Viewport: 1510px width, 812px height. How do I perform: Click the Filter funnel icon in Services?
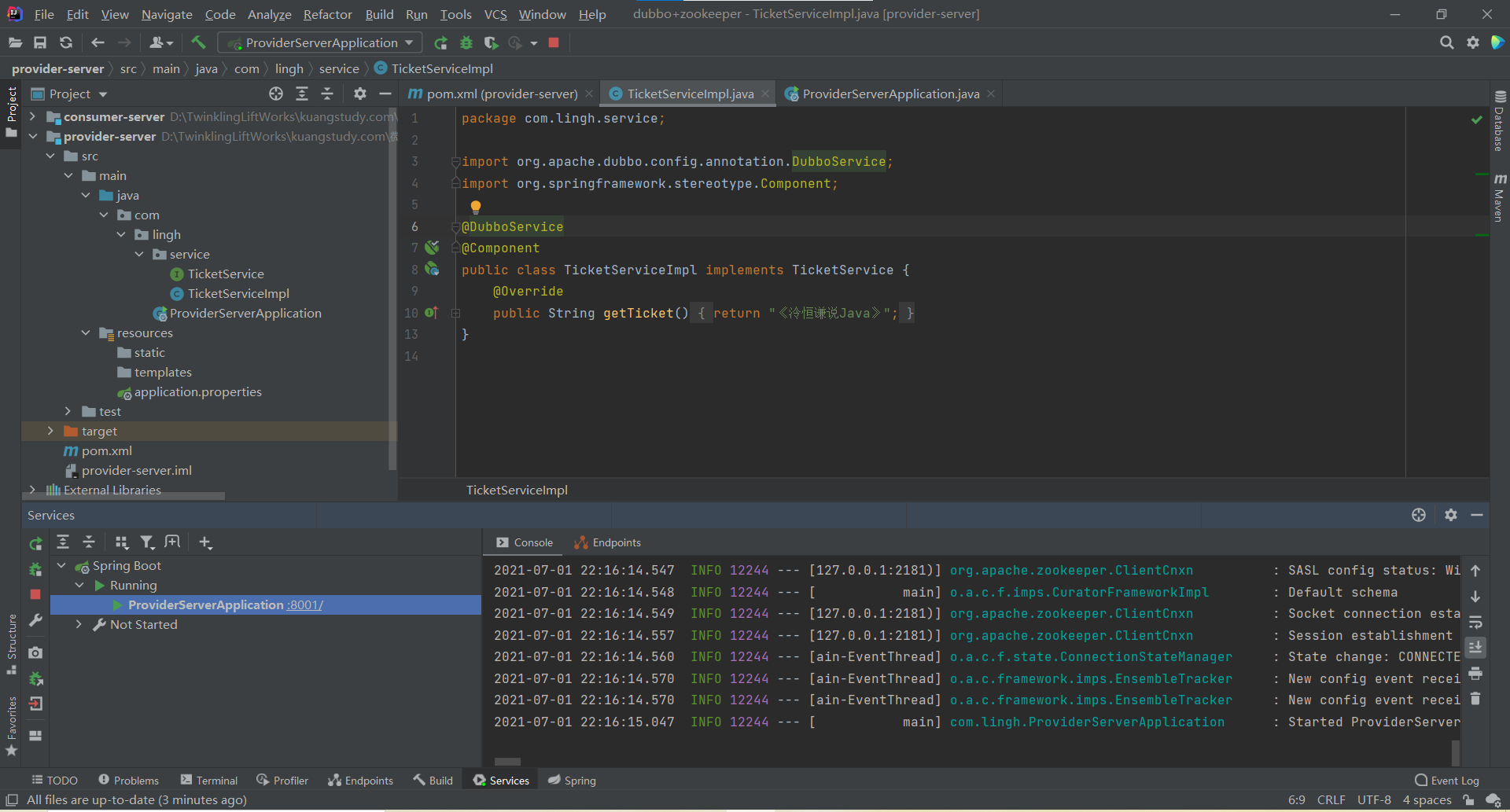[147, 542]
